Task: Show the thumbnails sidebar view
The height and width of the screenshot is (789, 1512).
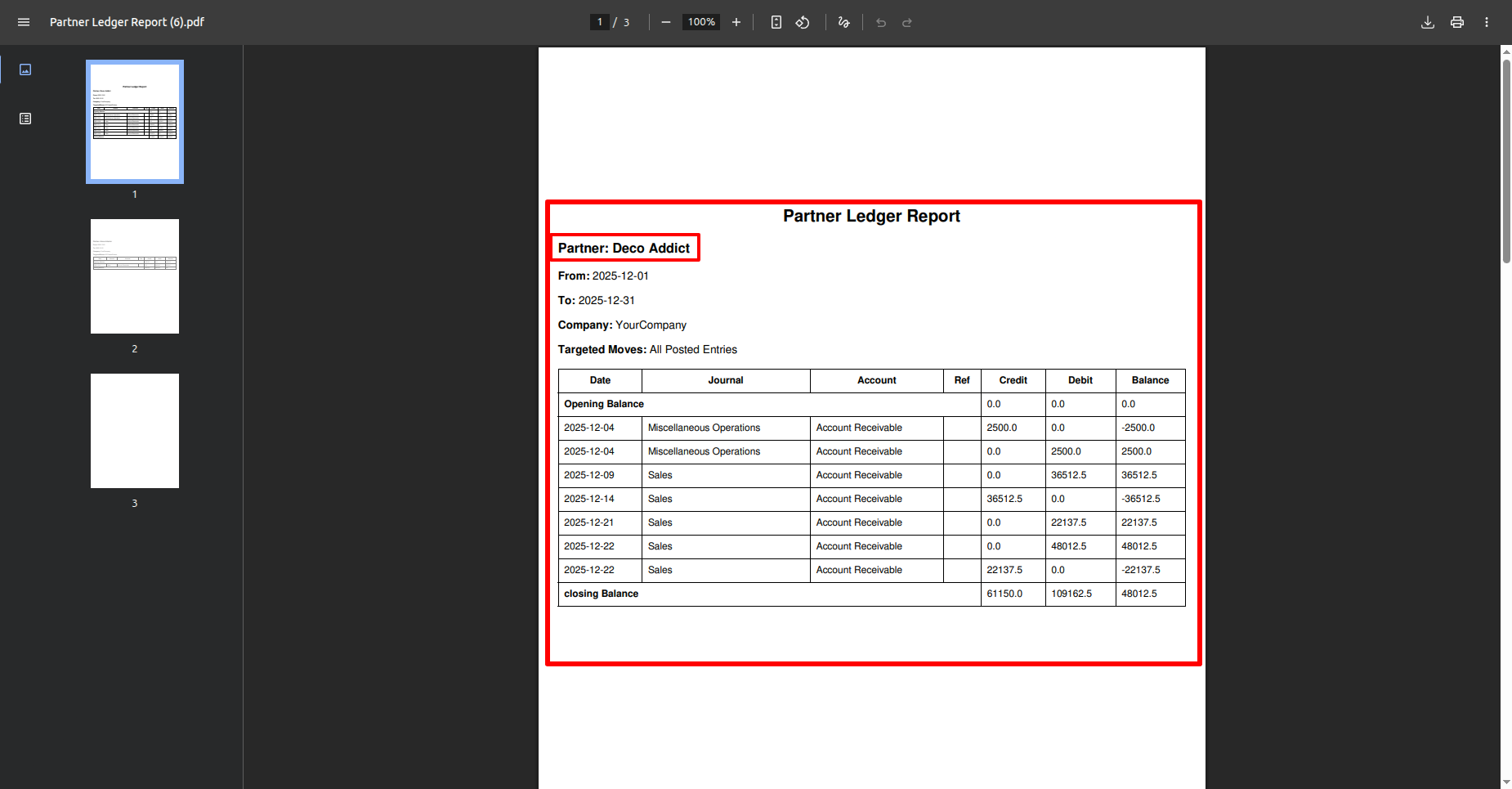Action: click(x=25, y=69)
